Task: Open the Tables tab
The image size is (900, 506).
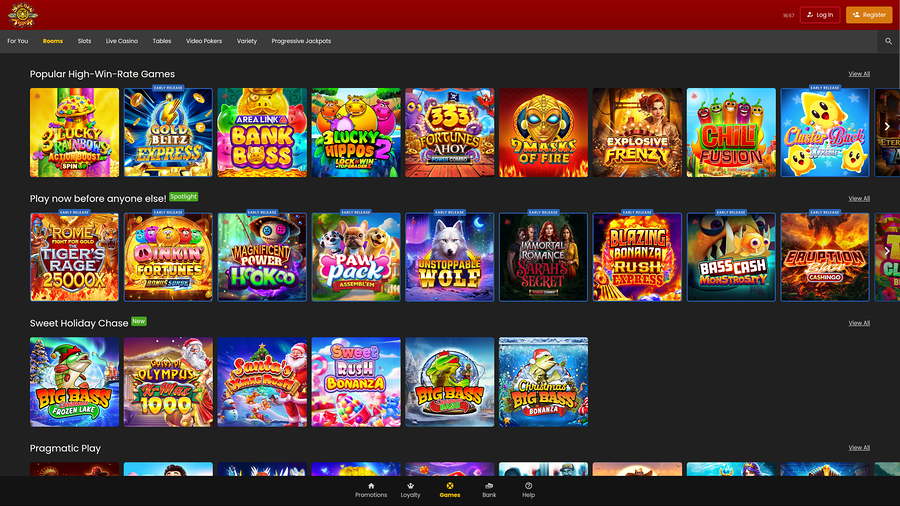Action: 162,41
